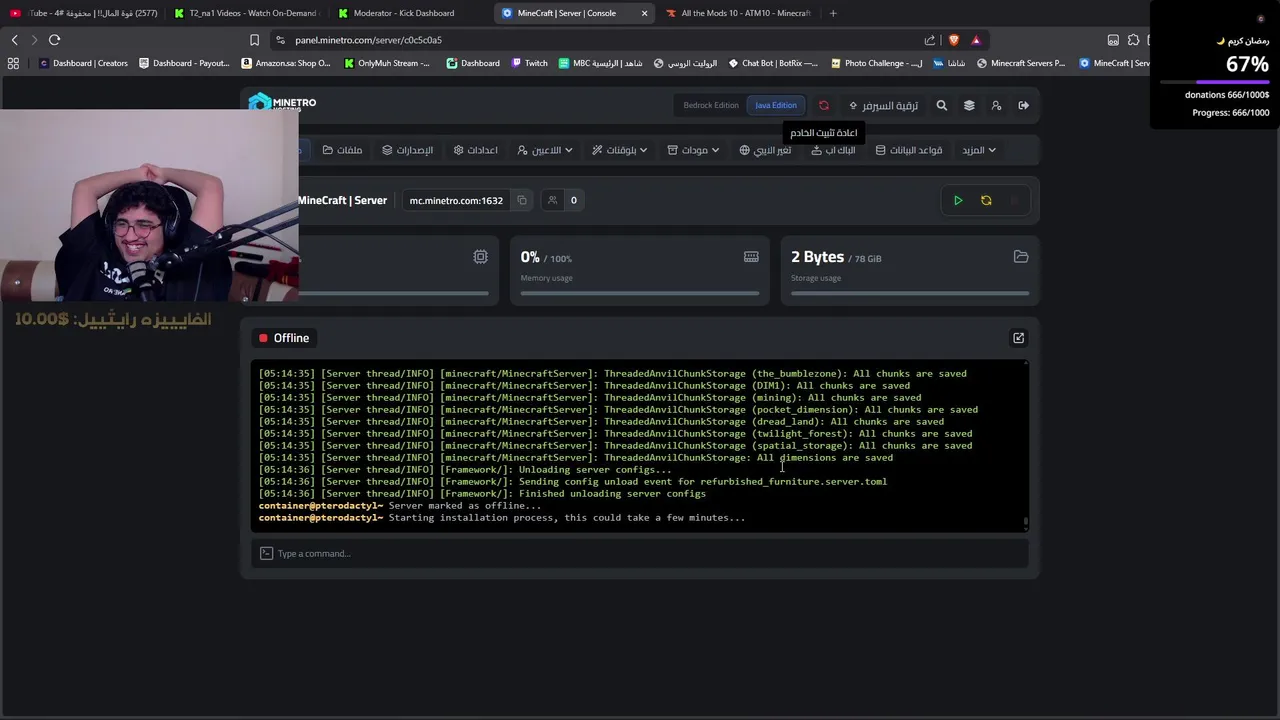Click the MineCraft | Server title text
This screenshot has width=1280, height=720.
(x=342, y=200)
